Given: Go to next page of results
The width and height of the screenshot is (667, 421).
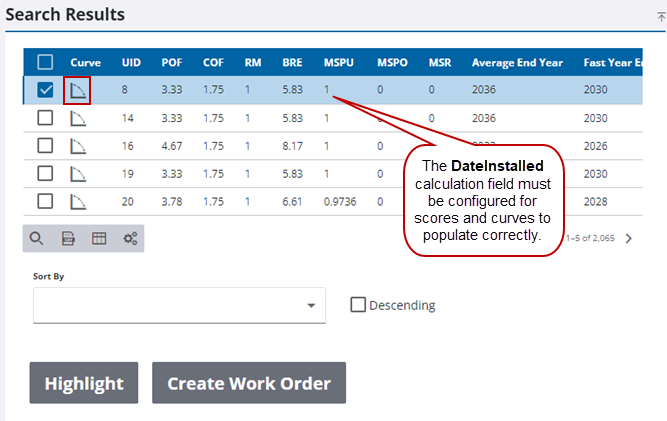Looking at the screenshot, I should pos(628,239).
